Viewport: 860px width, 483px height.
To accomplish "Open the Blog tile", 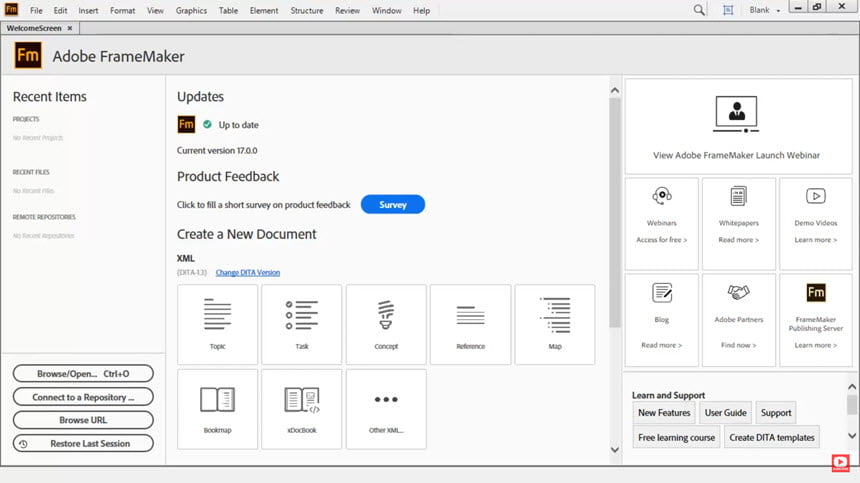I will coord(661,320).
